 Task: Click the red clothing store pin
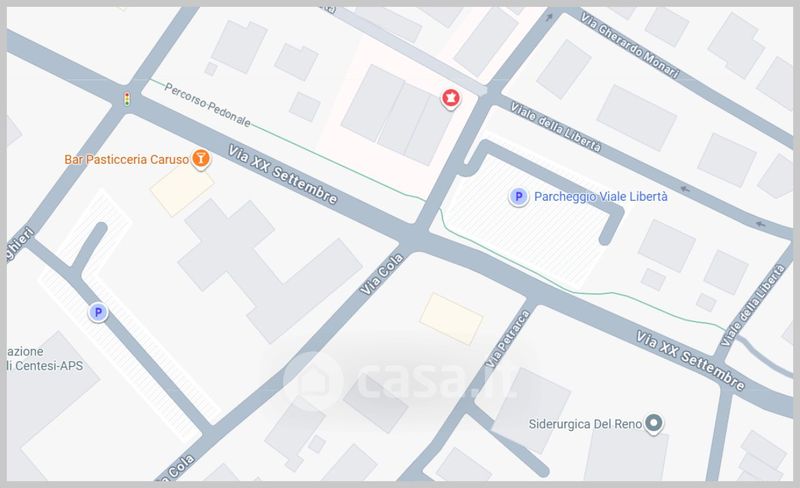(x=450, y=98)
